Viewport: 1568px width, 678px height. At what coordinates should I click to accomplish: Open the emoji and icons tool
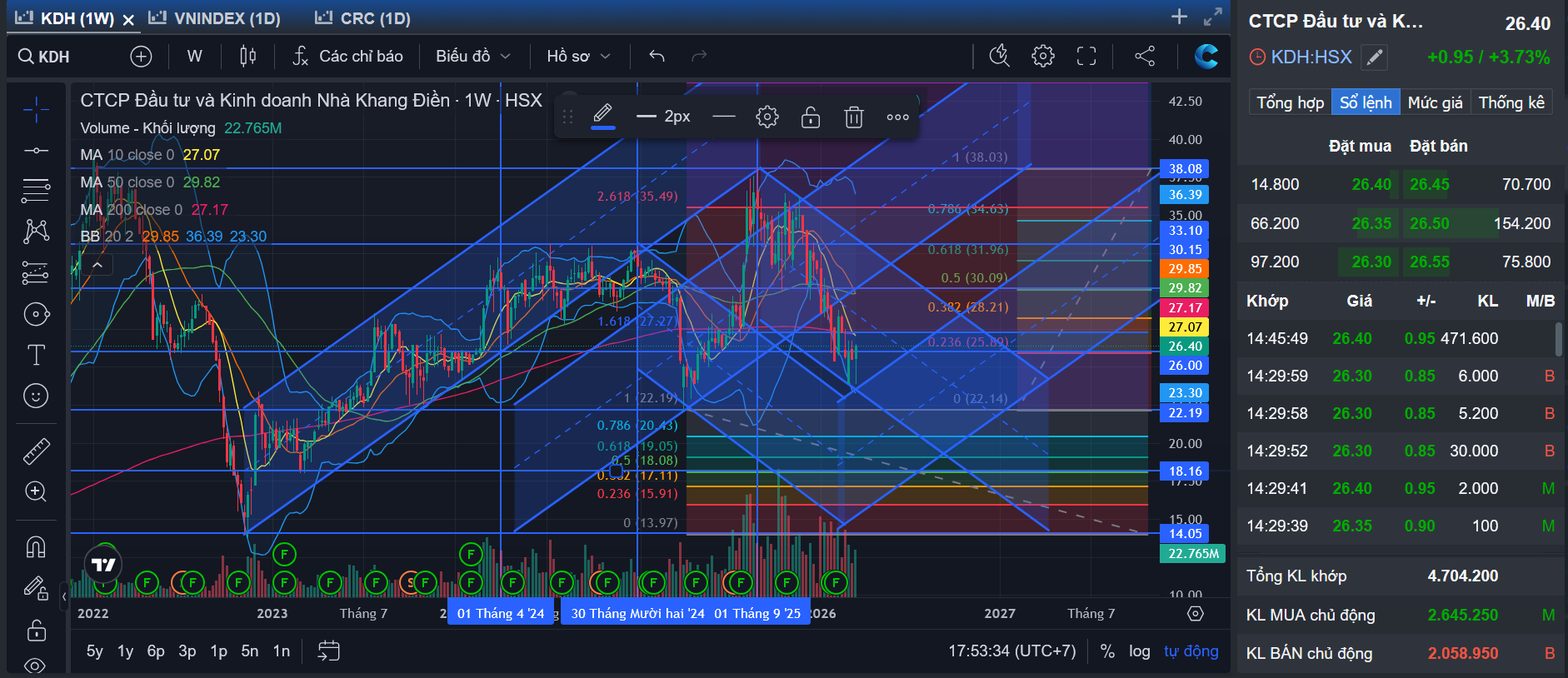pyautogui.click(x=36, y=396)
